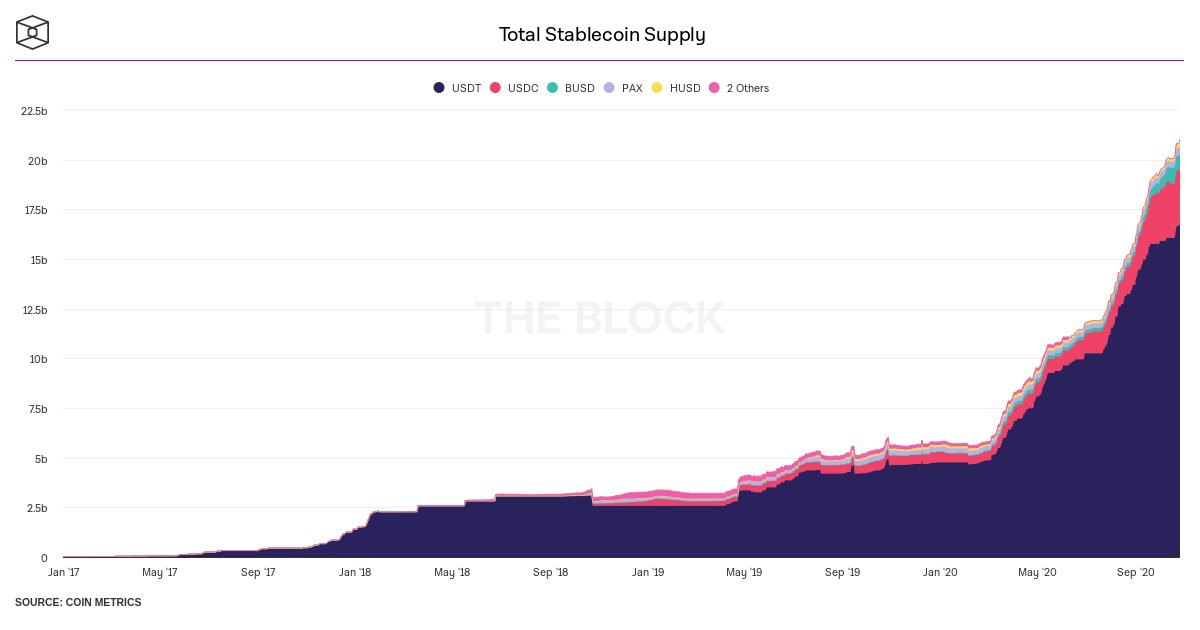Toggle the HUSD legend label
Image resolution: width=1200 pixels, height=630 pixels.
[685, 88]
